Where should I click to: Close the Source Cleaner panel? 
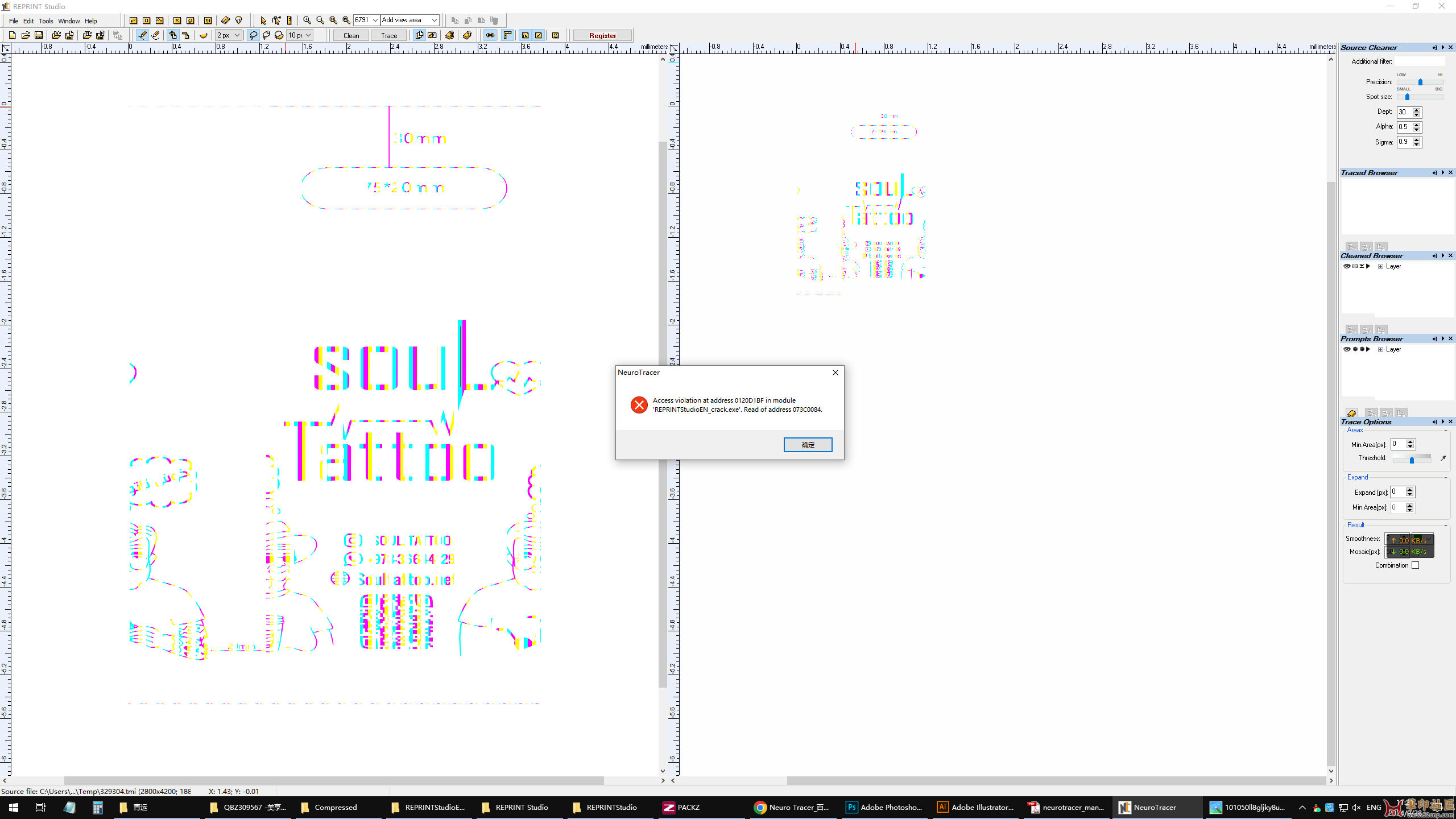(1450, 48)
